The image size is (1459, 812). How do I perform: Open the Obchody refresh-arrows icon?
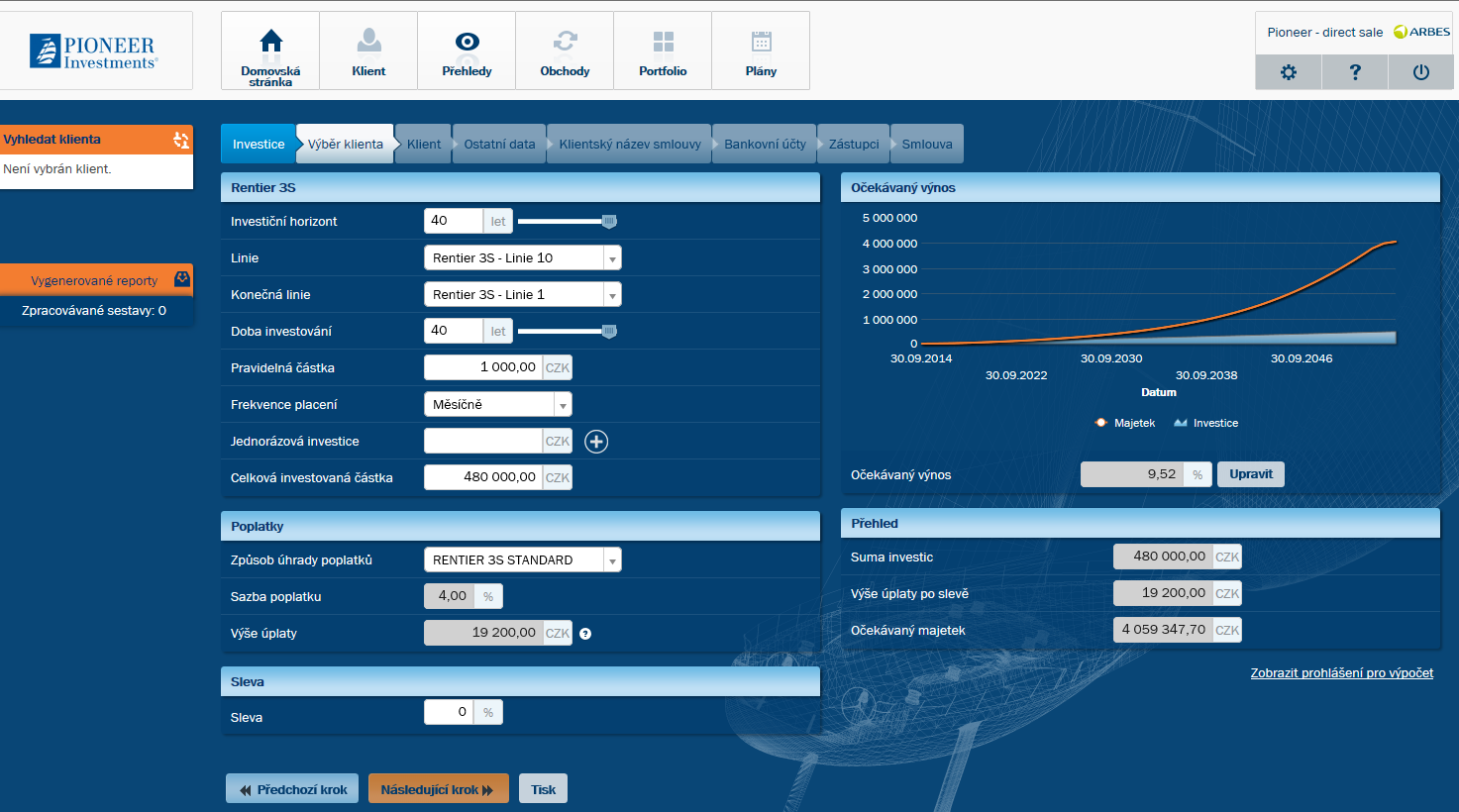point(565,41)
